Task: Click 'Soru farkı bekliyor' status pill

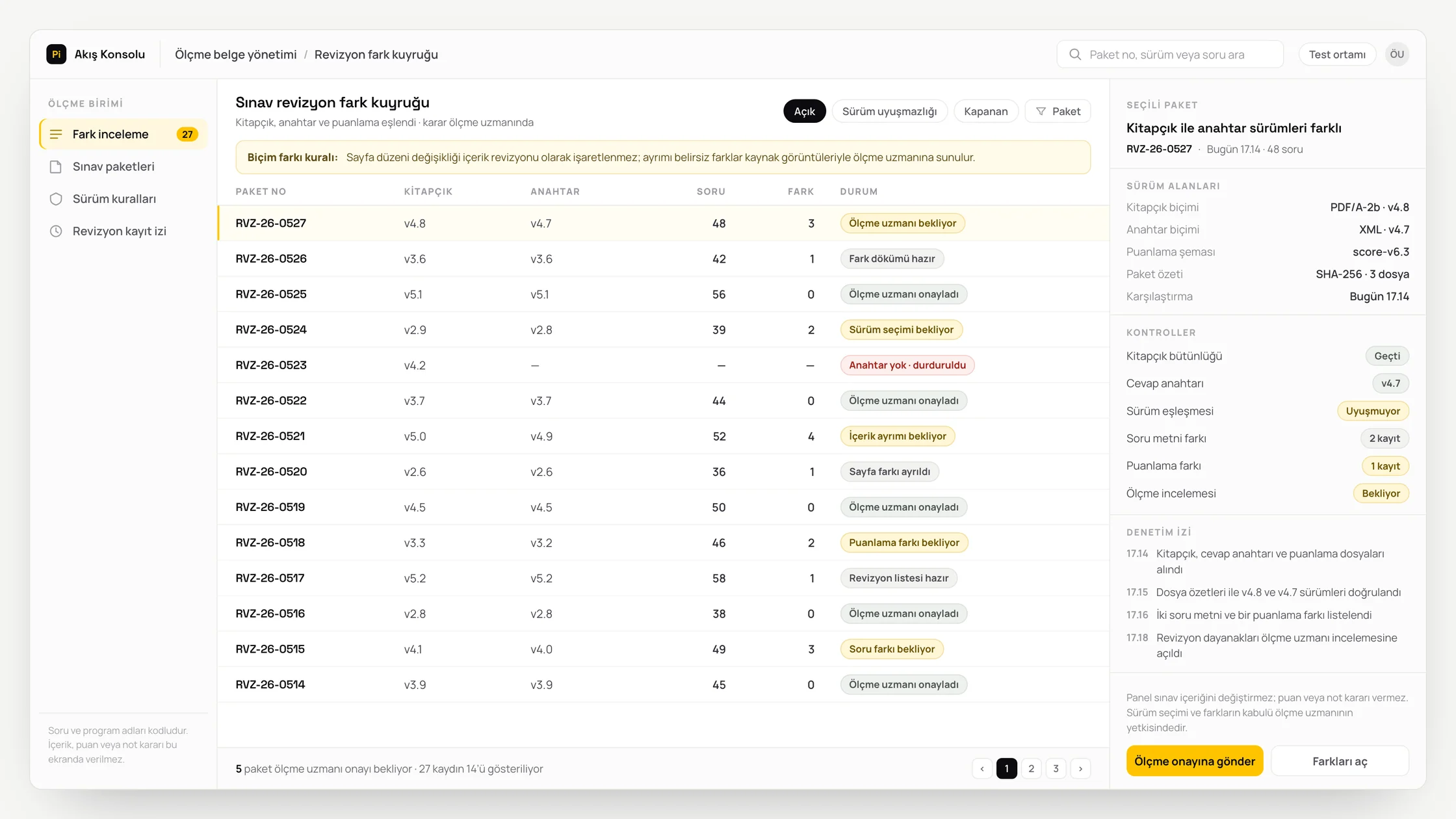Action: (x=891, y=649)
